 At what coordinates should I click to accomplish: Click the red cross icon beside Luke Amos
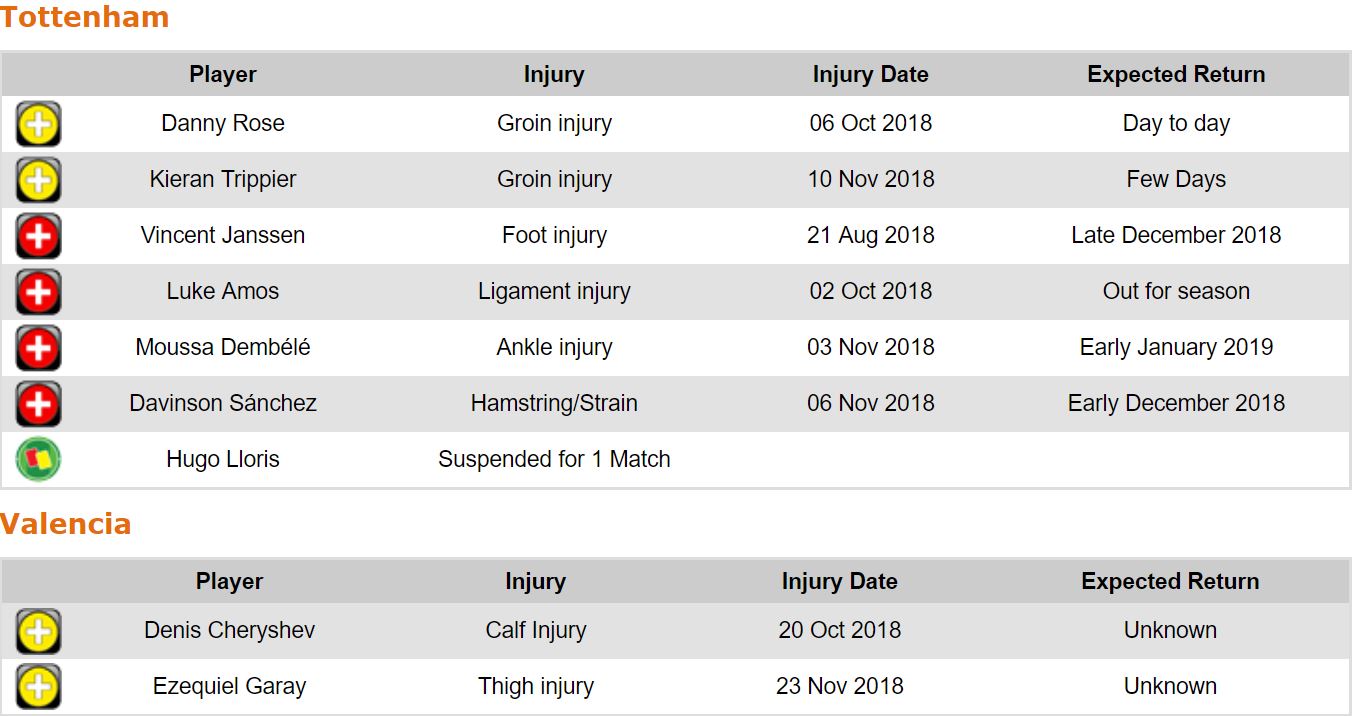coord(39,293)
